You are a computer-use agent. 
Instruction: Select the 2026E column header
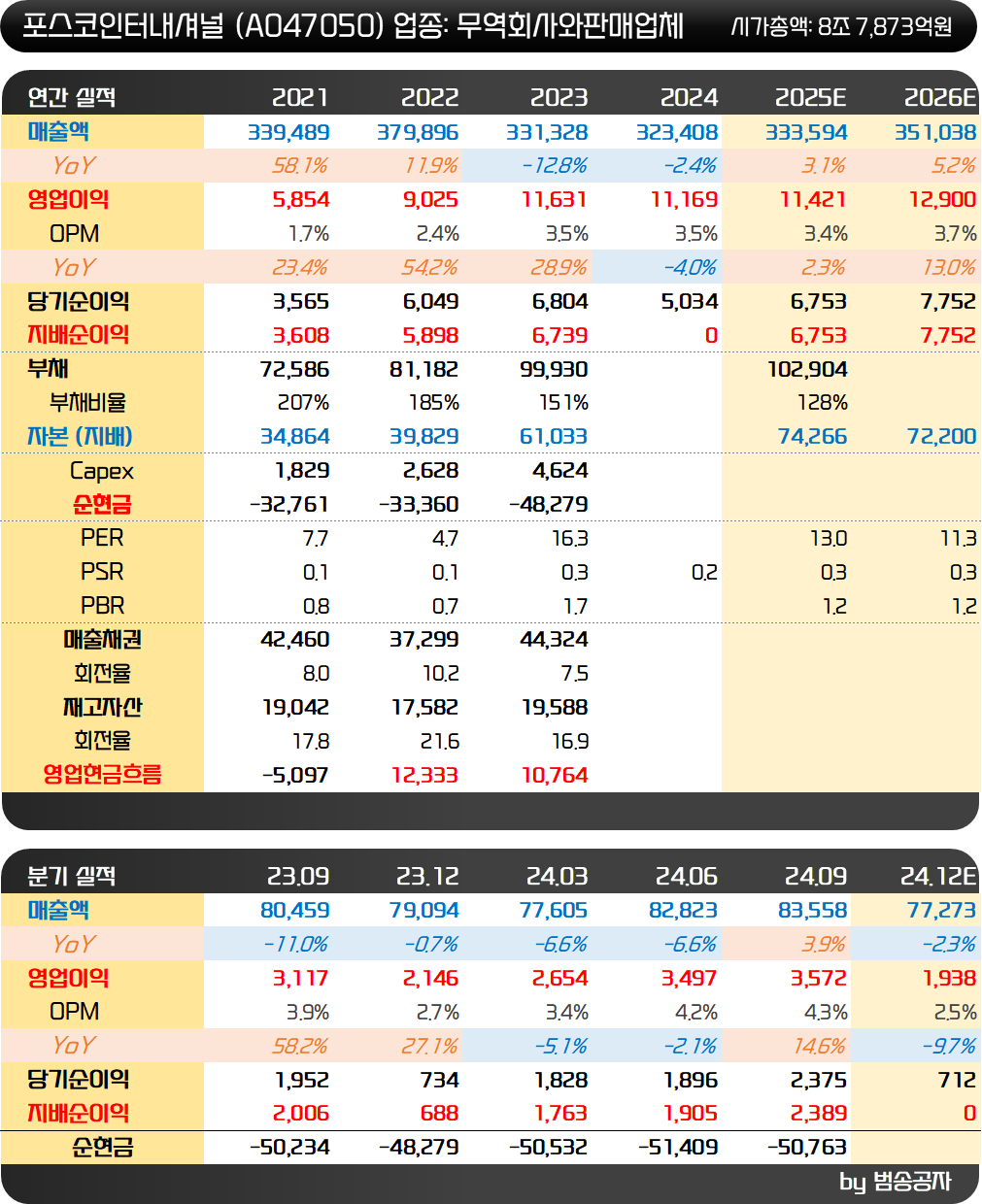[x=940, y=97]
